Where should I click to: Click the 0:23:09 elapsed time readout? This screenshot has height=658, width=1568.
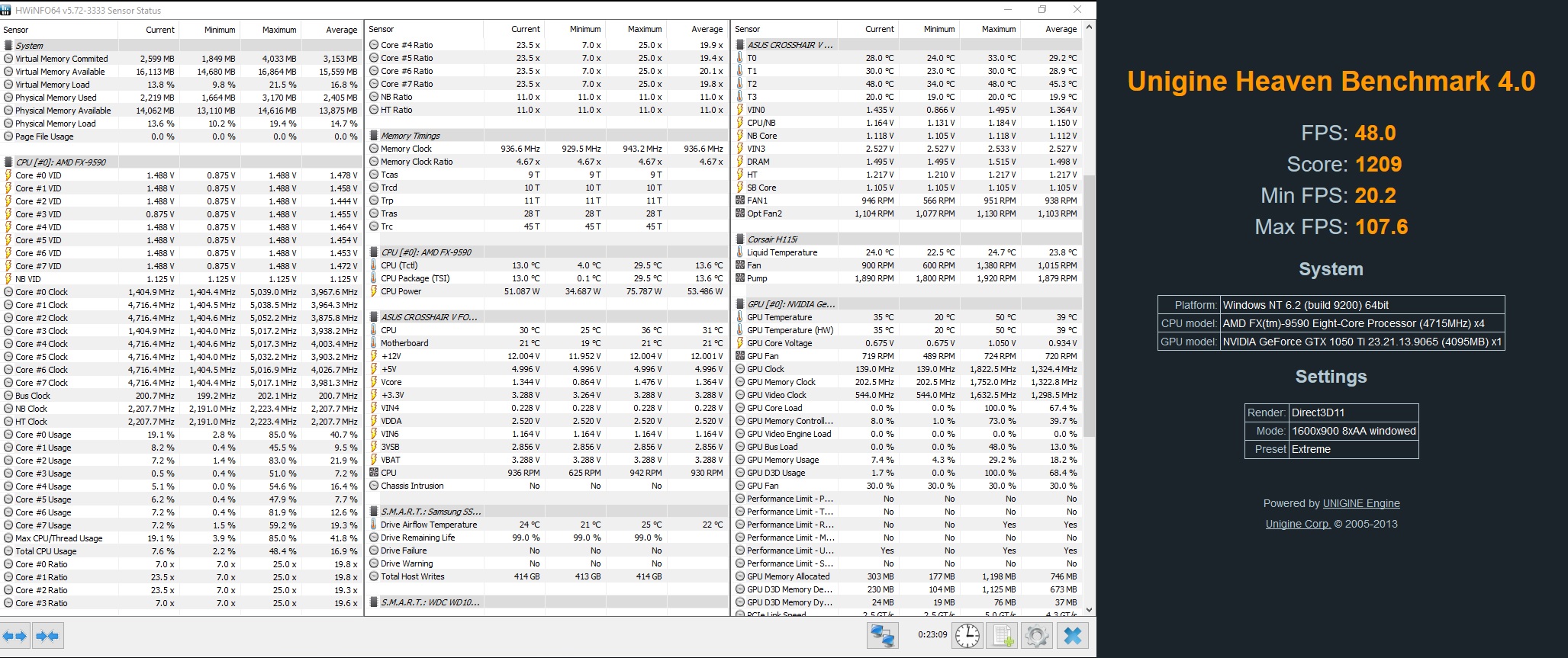click(x=932, y=634)
